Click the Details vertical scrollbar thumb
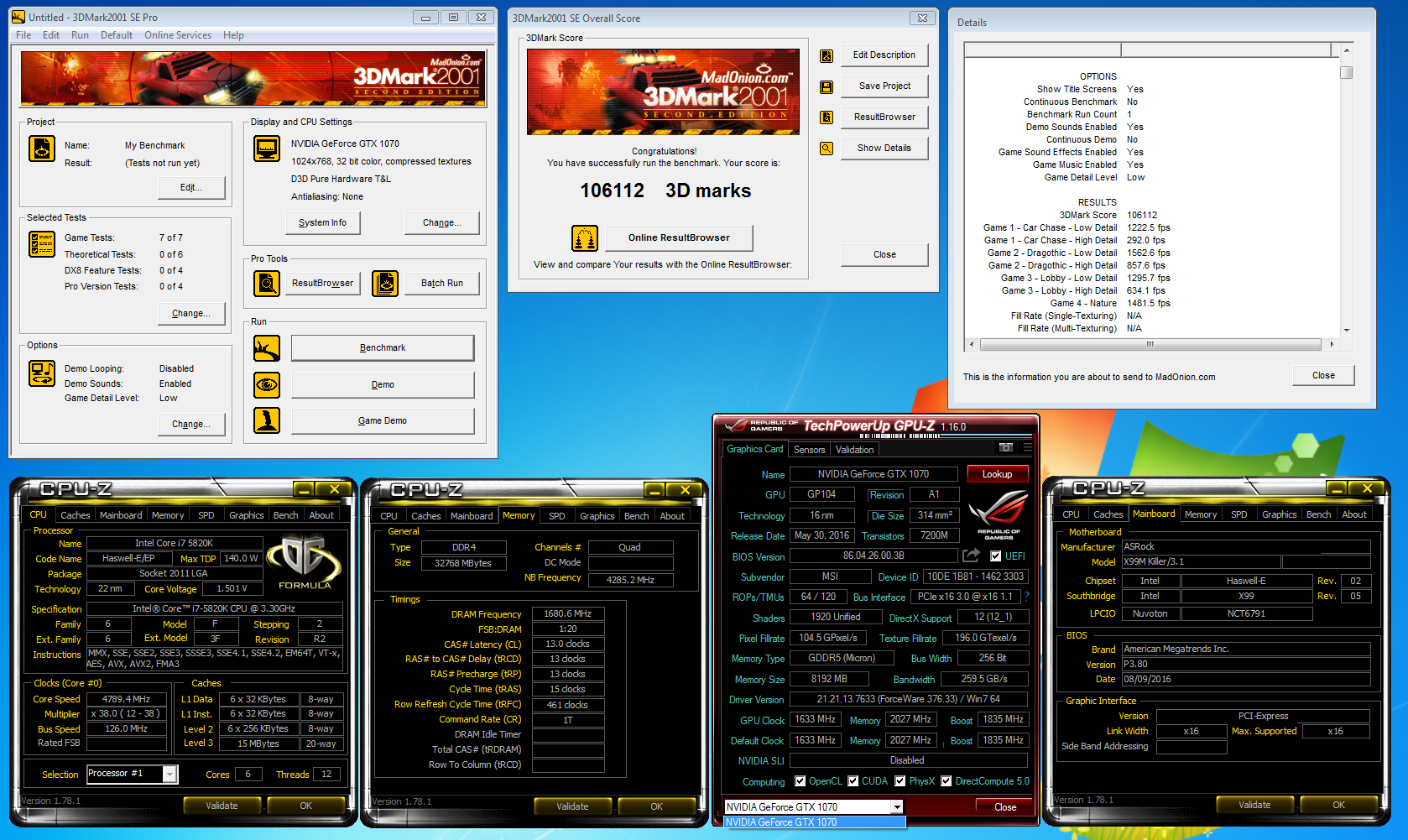1408x840 pixels. pyautogui.click(x=1347, y=73)
